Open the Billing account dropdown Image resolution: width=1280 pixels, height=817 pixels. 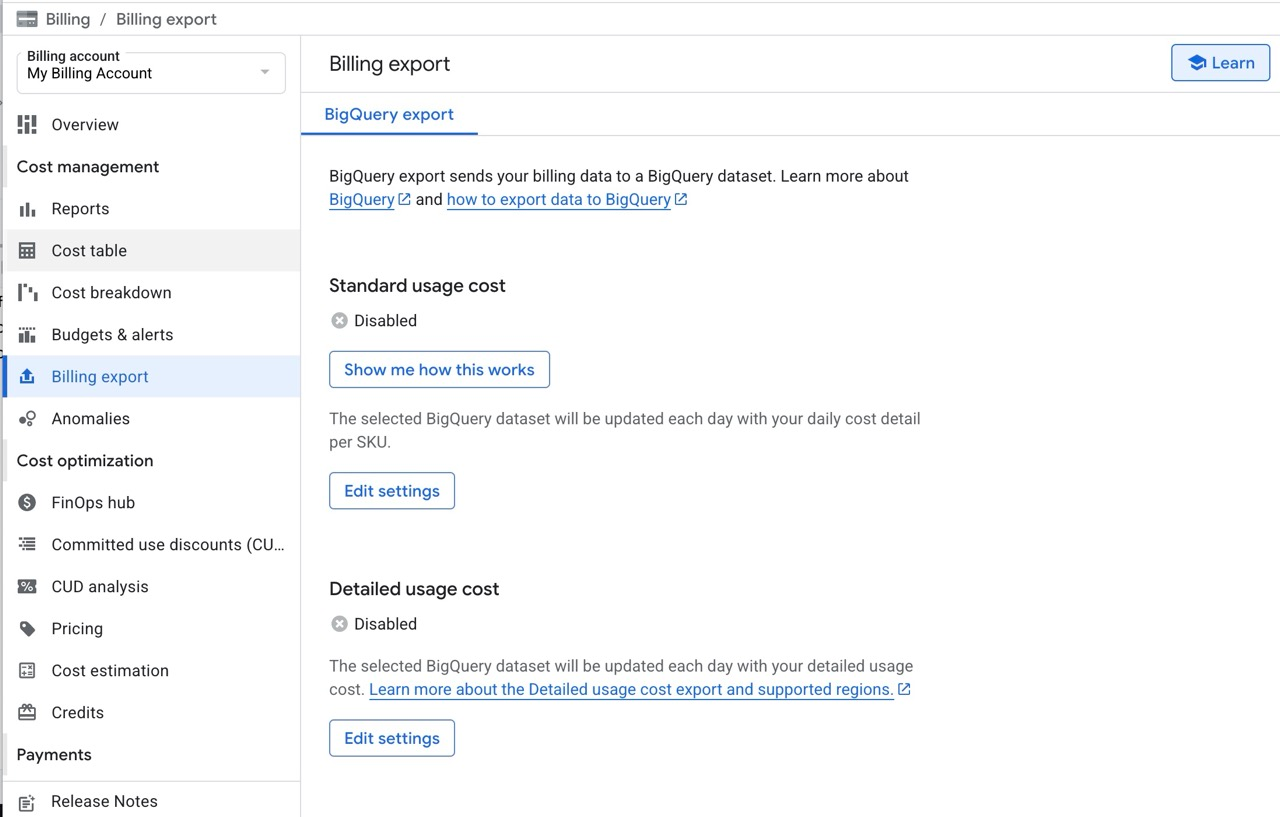(264, 71)
